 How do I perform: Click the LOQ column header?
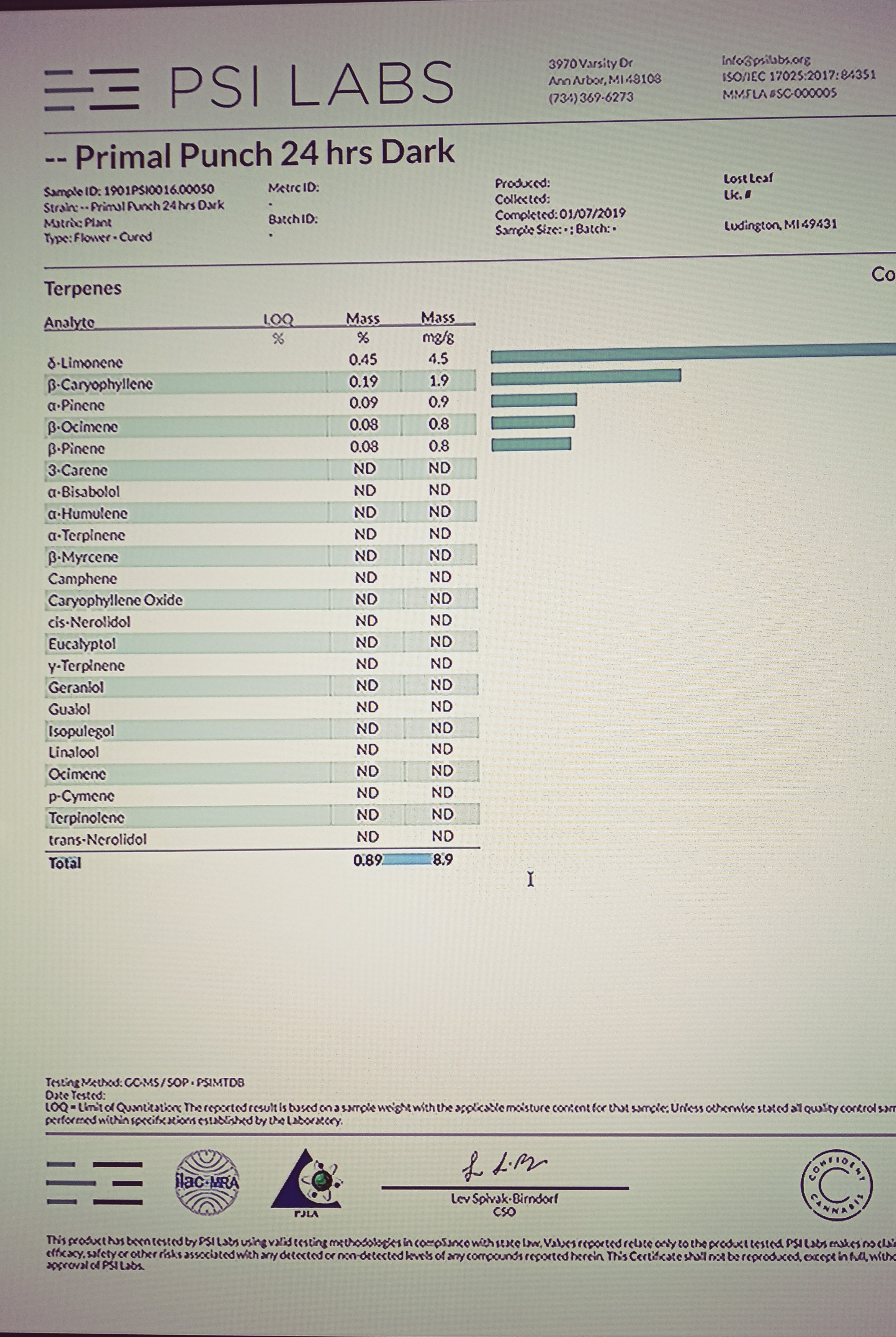(278, 320)
